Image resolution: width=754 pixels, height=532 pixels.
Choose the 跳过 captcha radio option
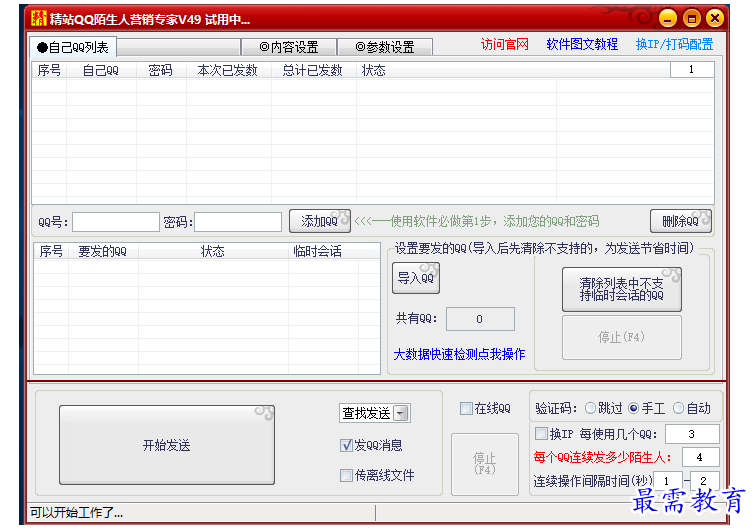coord(590,408)
